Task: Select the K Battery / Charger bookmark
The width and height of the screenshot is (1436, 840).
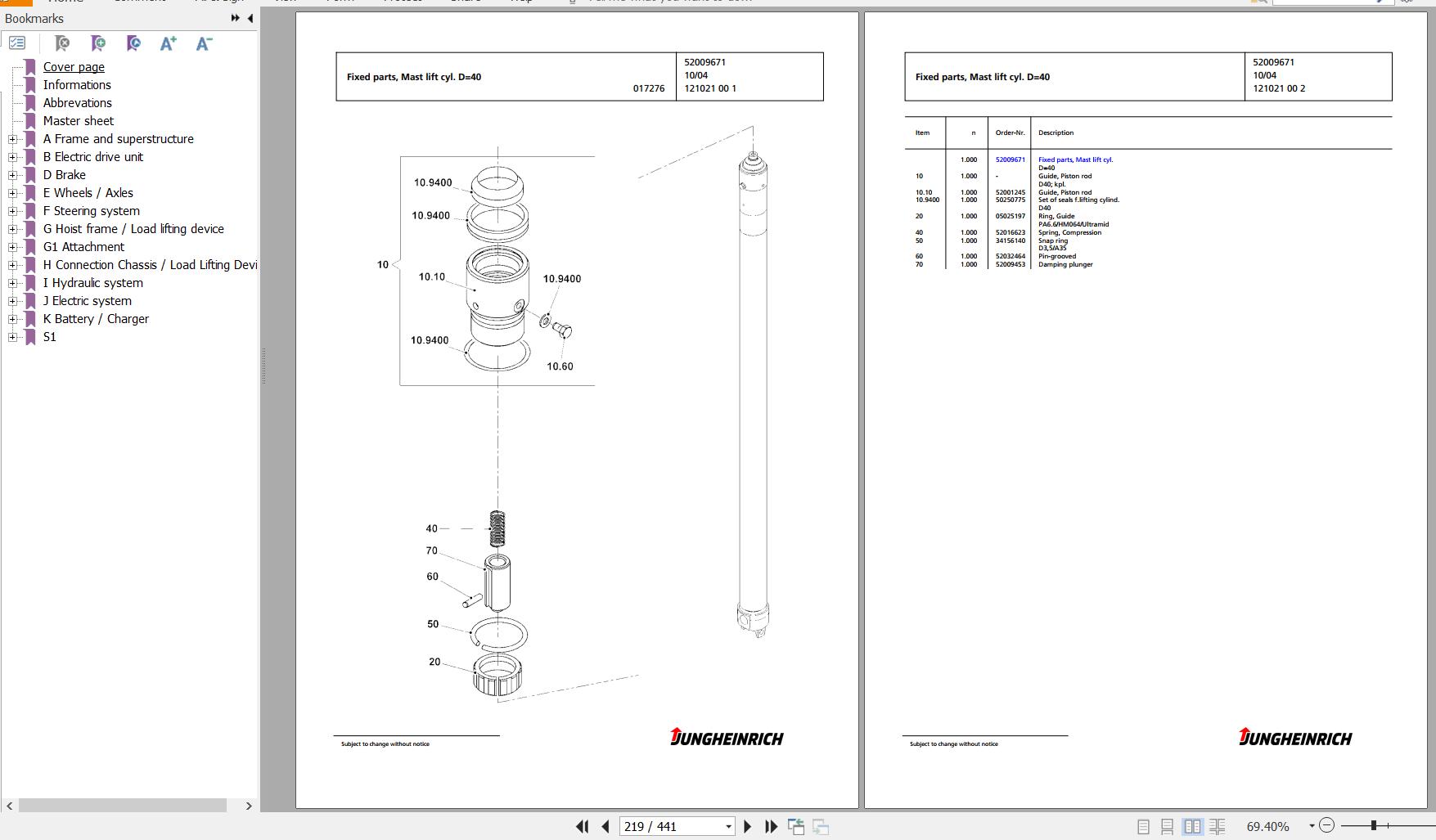Action: click(x=96, y=319)
